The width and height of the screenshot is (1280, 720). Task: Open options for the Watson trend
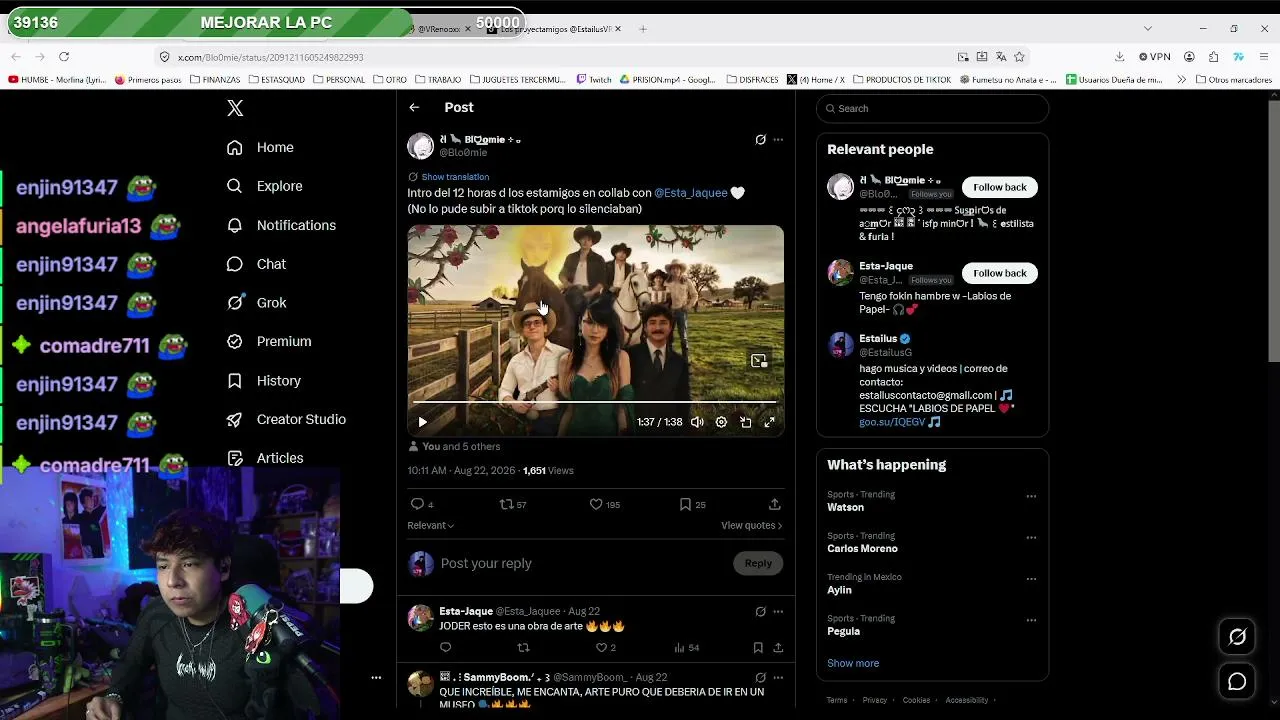click(x=1031, y=496)
